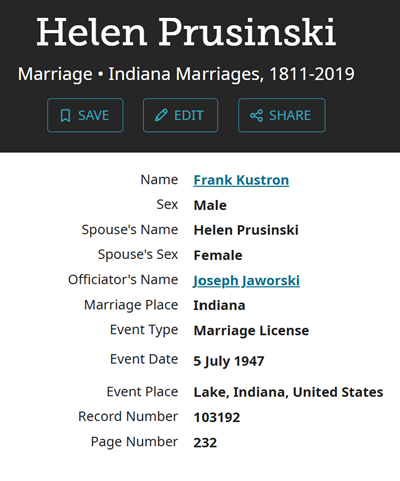Click the Helen Prusinski page title
Screen dimensions: 400x481
(x=186, y=32)
